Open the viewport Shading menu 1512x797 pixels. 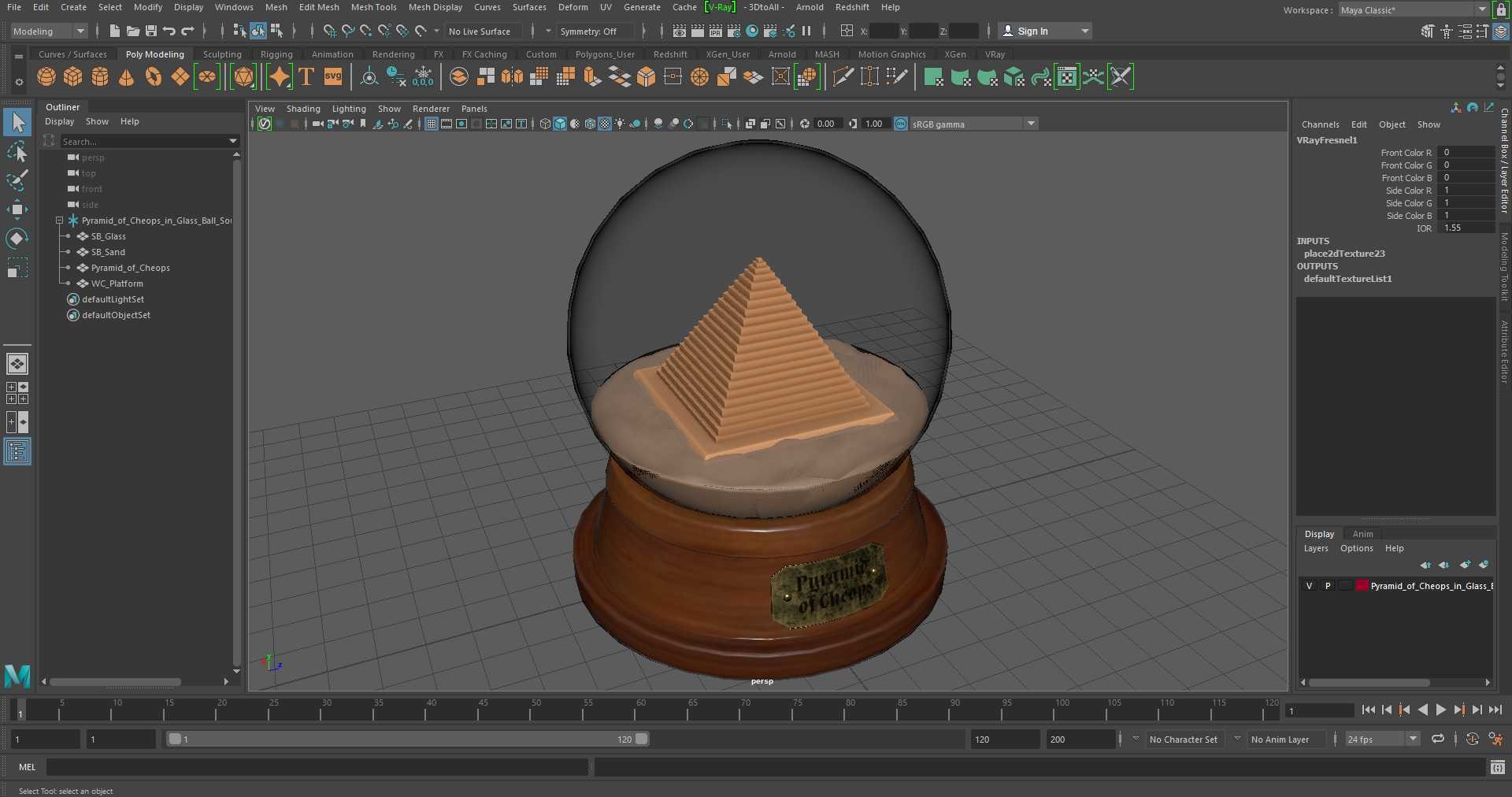(x=303, y=109)
